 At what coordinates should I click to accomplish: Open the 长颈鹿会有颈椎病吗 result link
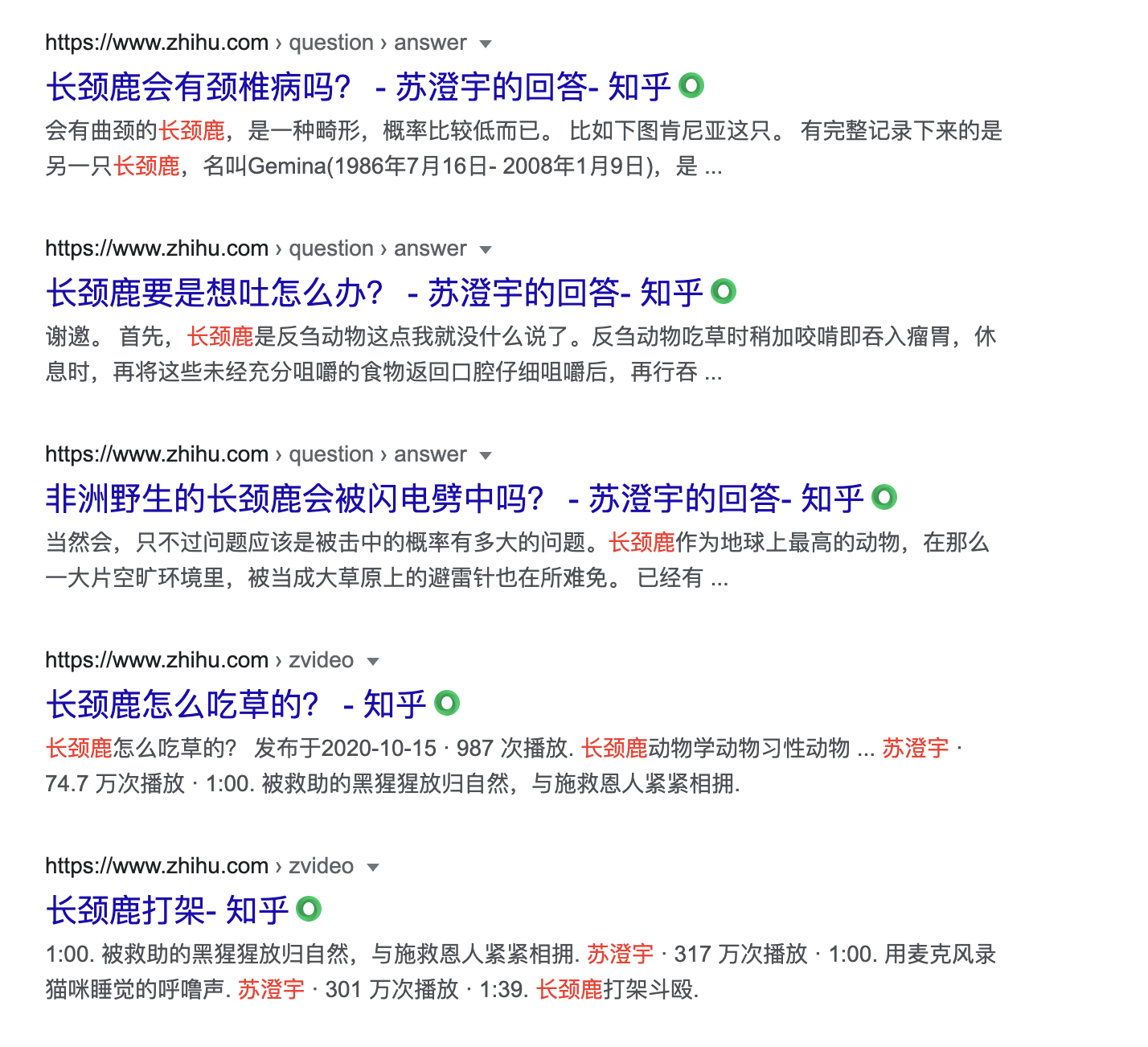pyautogui.click(x=358, y=87)
